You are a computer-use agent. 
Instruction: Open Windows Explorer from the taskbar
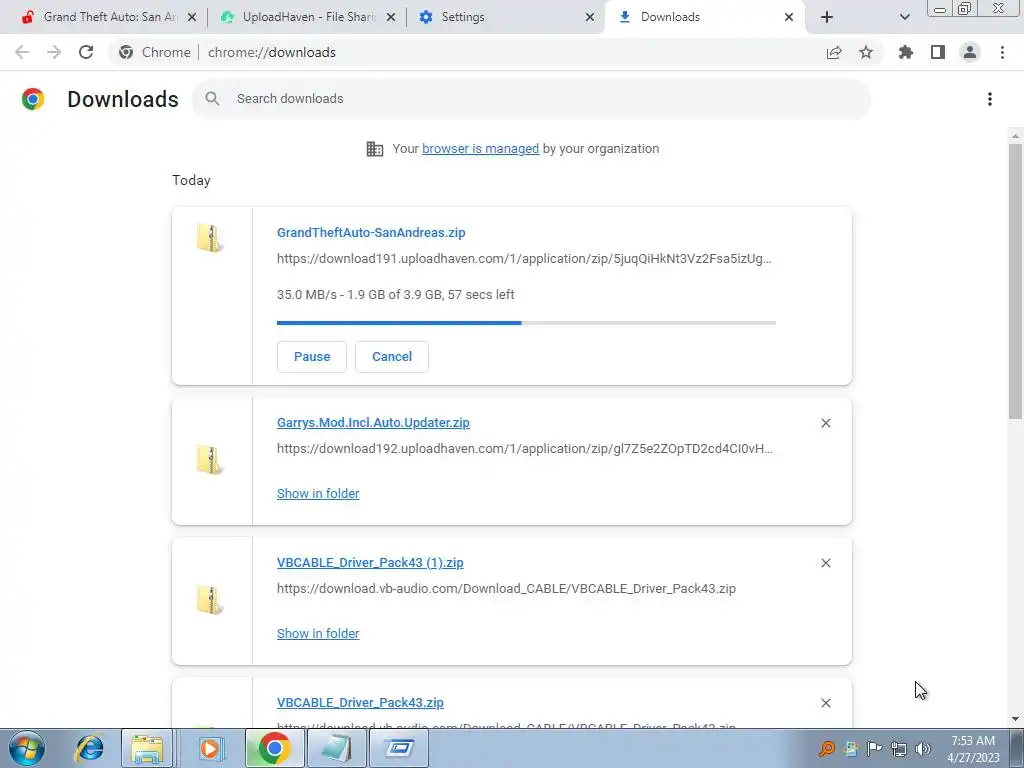147,748
